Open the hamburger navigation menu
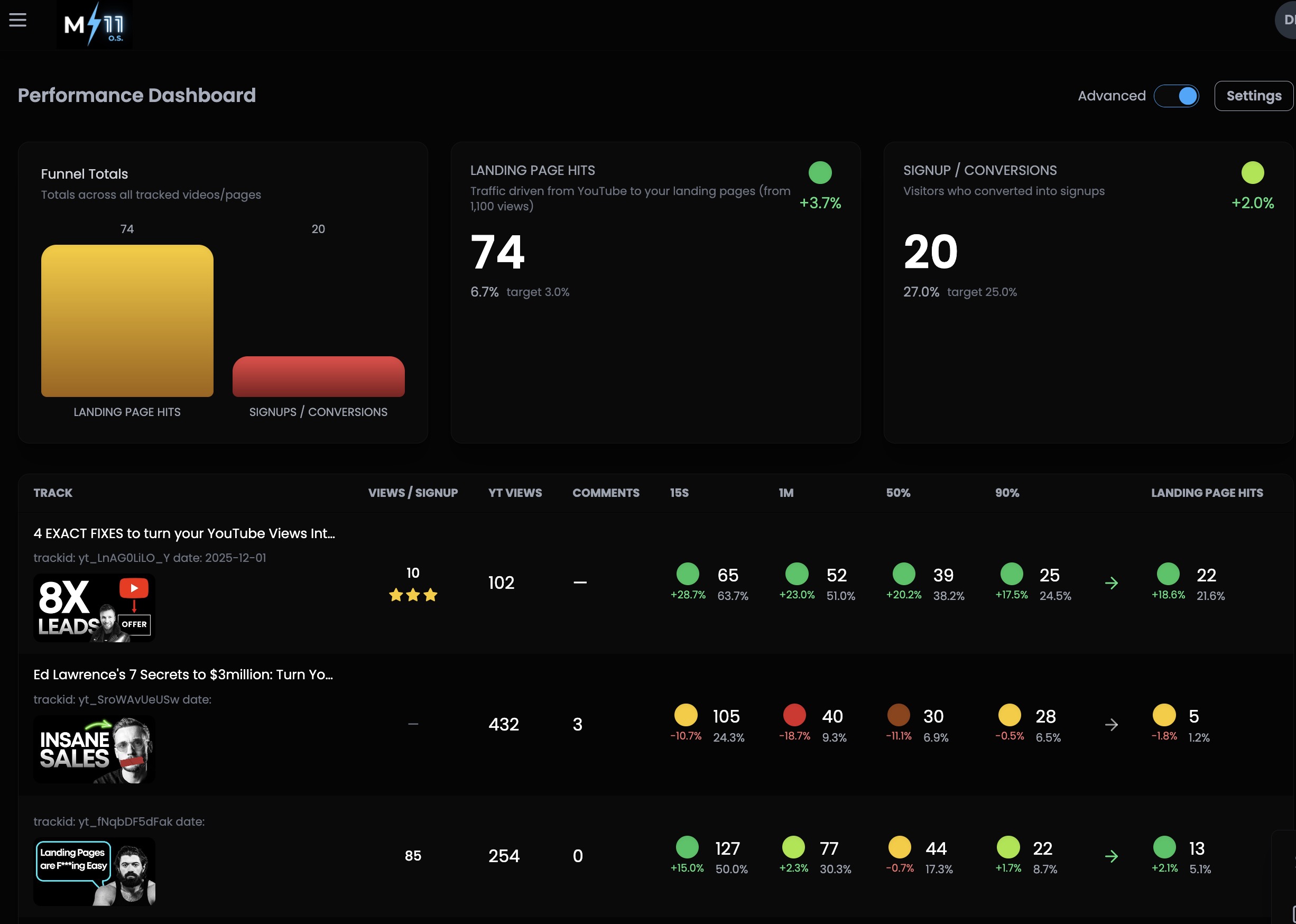 17,20
